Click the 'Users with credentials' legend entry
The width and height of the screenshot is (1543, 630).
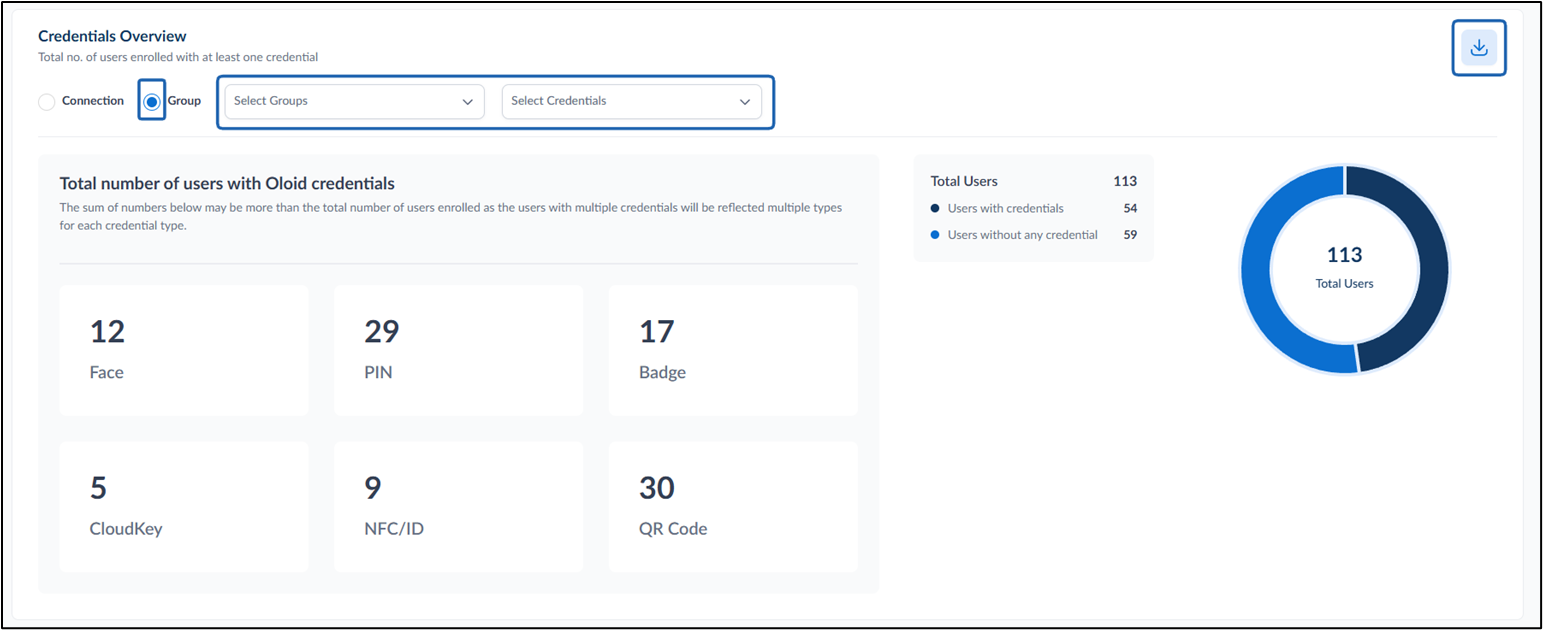coord(1005,208)
